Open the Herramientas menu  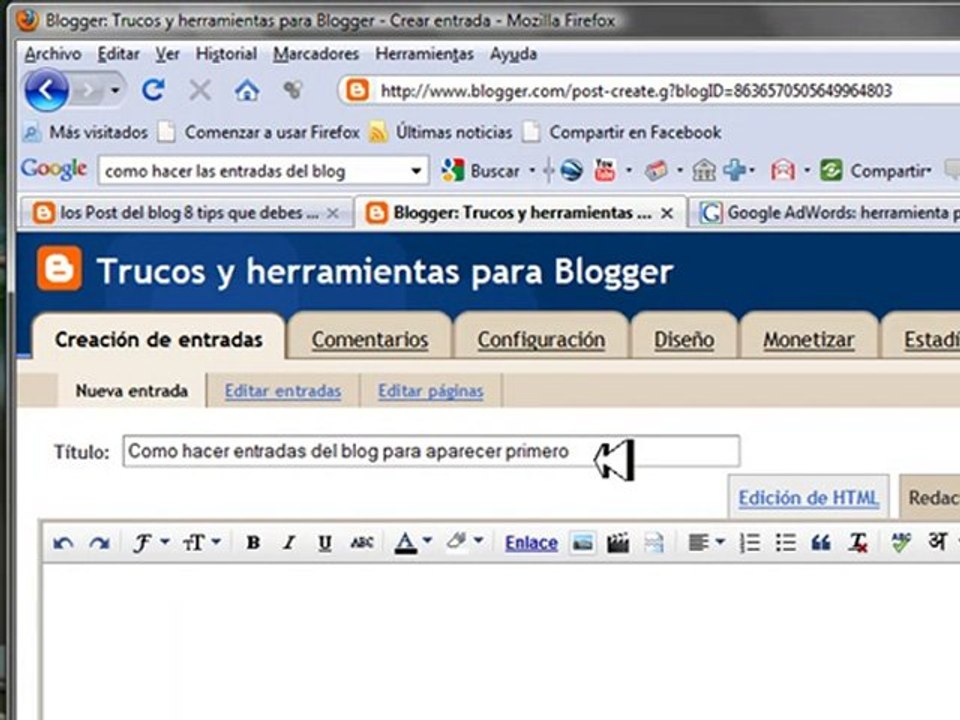click(x=424, y=54)
